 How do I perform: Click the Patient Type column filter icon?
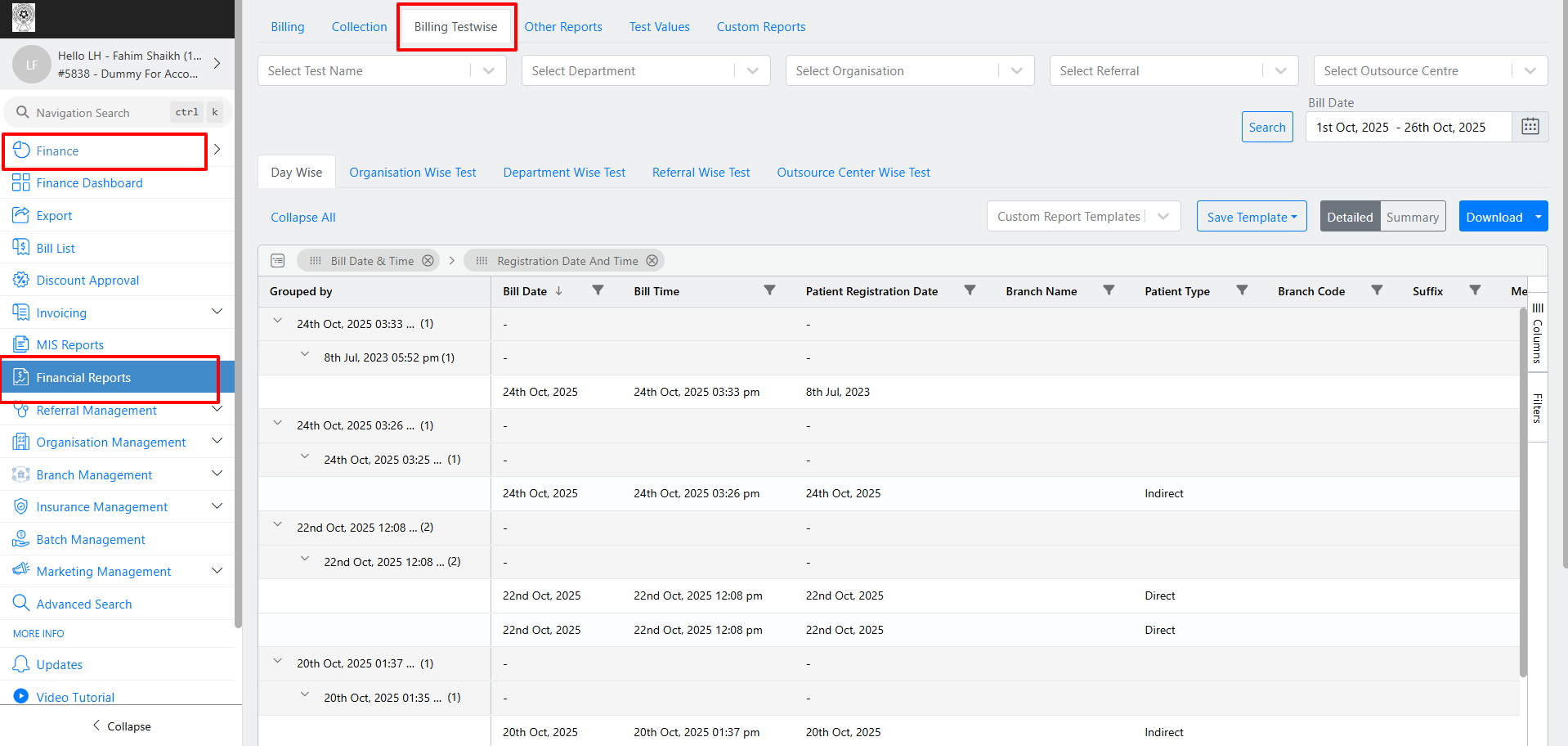(x=1242, y=290)
